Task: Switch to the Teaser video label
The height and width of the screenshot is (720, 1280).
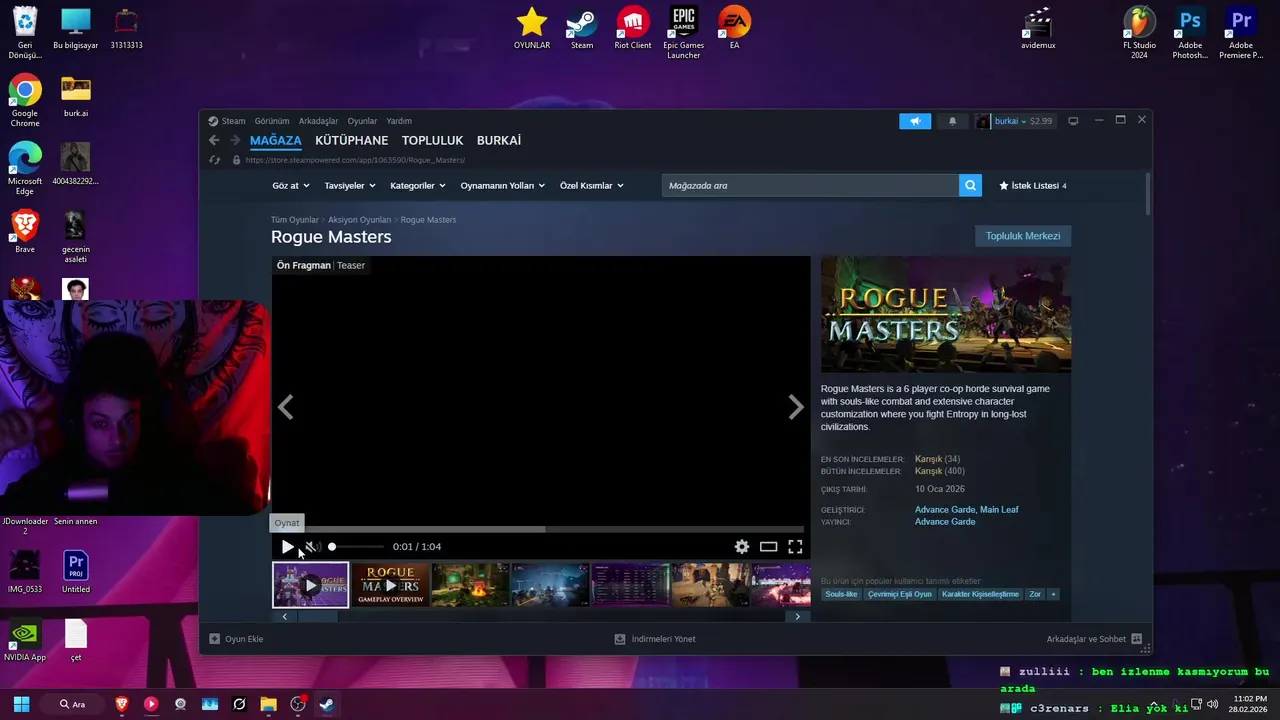Action: tap(351, 266)
